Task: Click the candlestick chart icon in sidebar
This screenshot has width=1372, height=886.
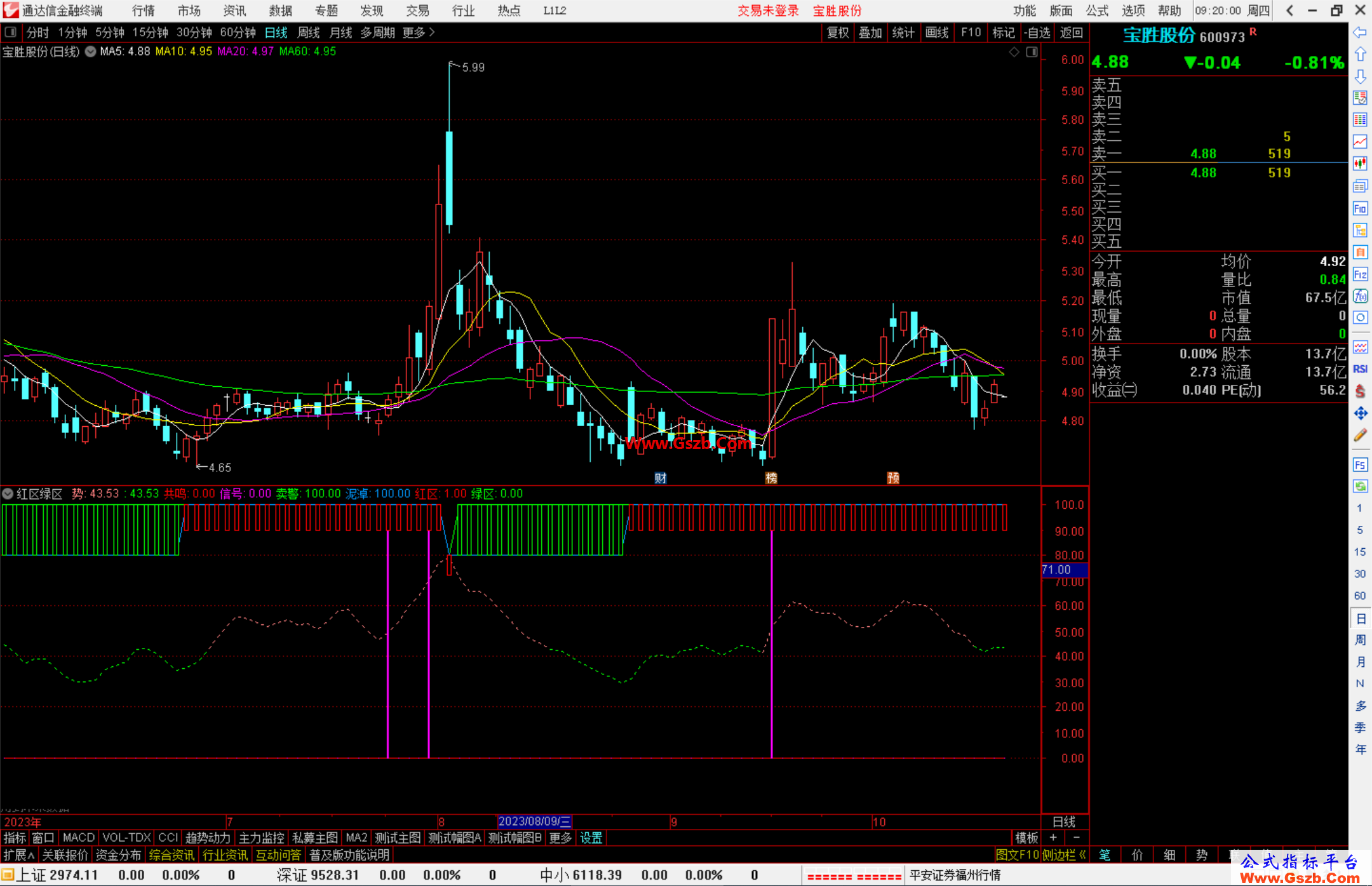Action: click(x=1360, y=164)
